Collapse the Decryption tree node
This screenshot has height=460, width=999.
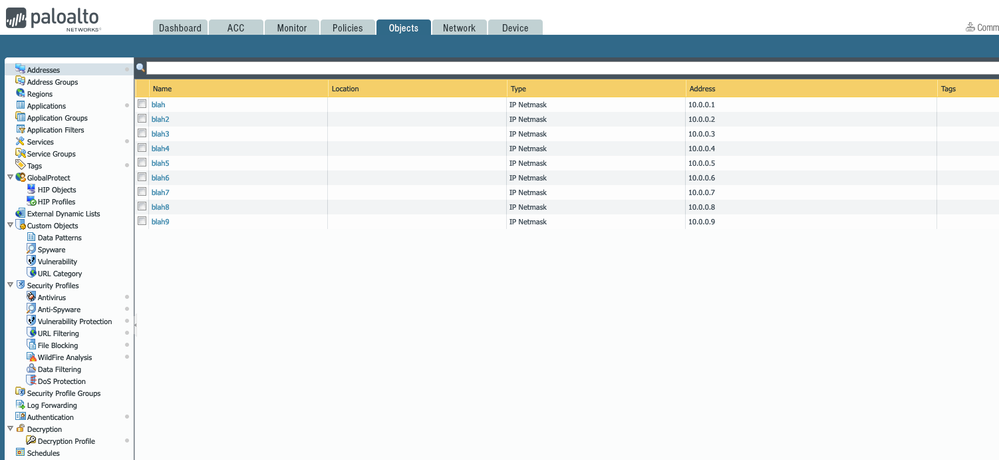point(10,429)
